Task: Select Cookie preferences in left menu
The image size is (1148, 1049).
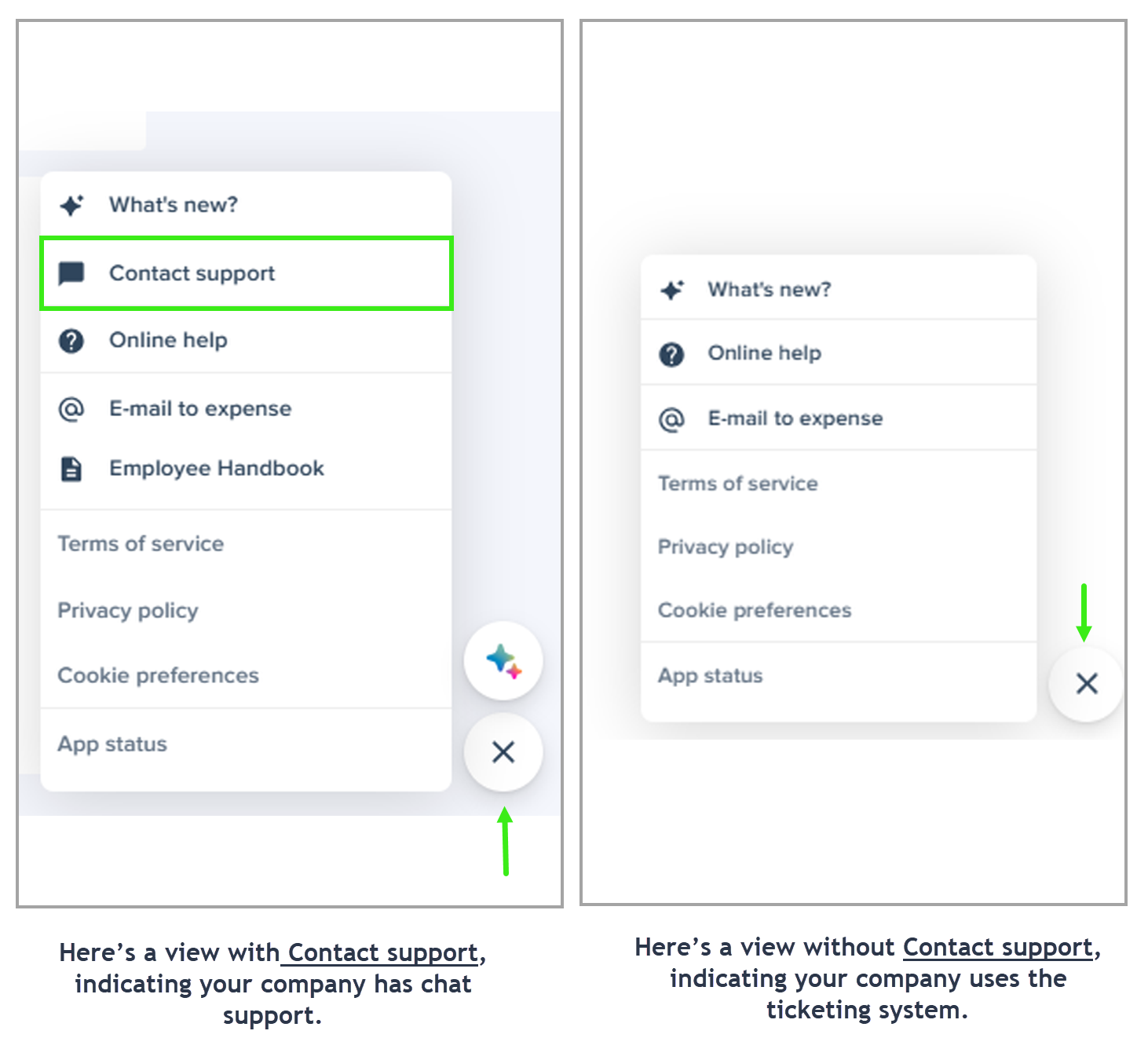Action: pyautogui.click(x=158, y=676)
